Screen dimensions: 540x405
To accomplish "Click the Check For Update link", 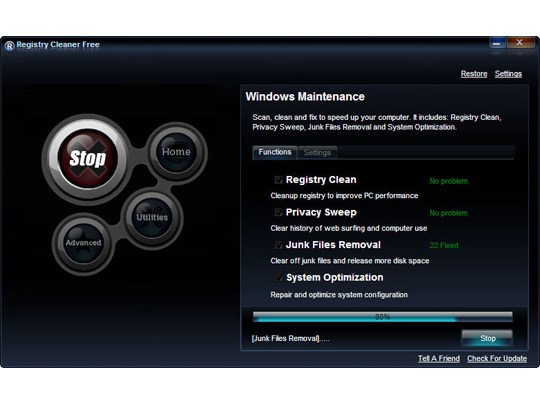I will point(497,359).
